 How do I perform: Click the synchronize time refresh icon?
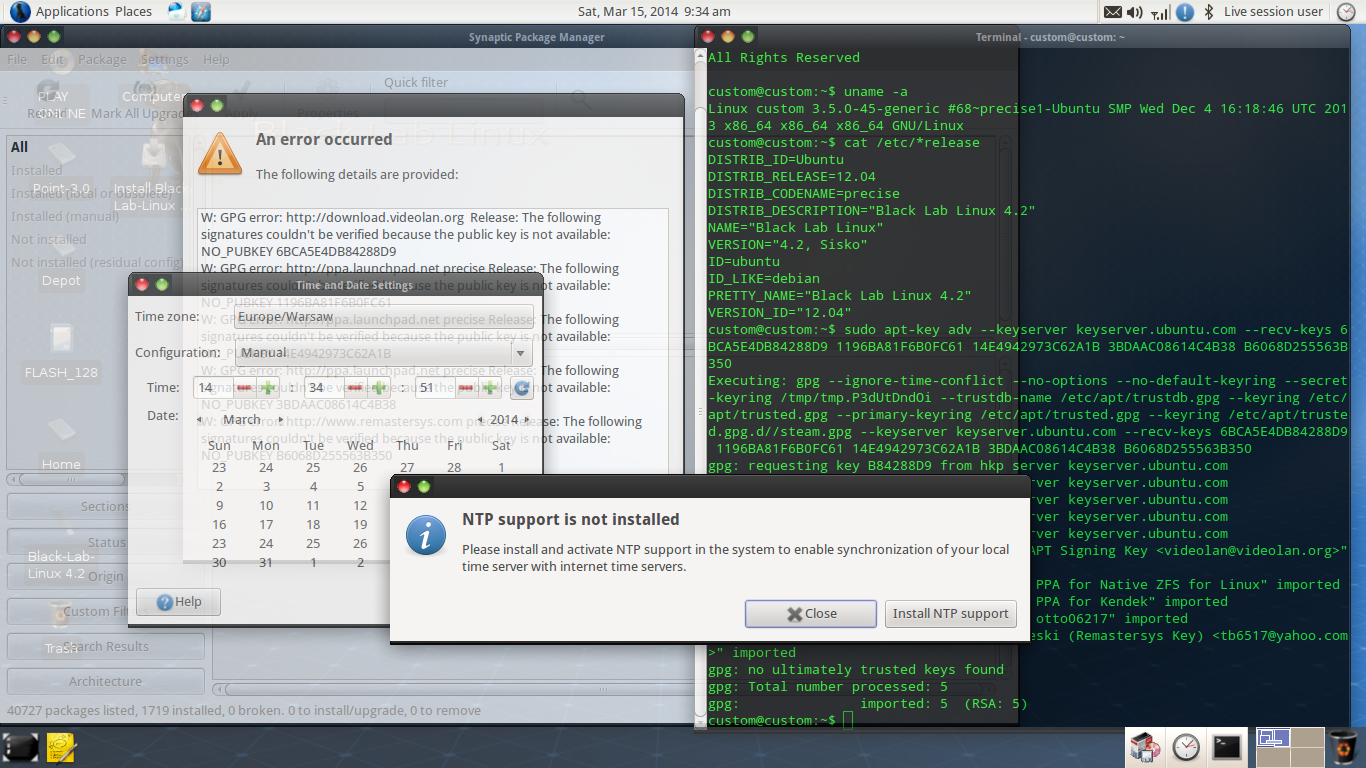pyautogui.click(x=521, y=388)
